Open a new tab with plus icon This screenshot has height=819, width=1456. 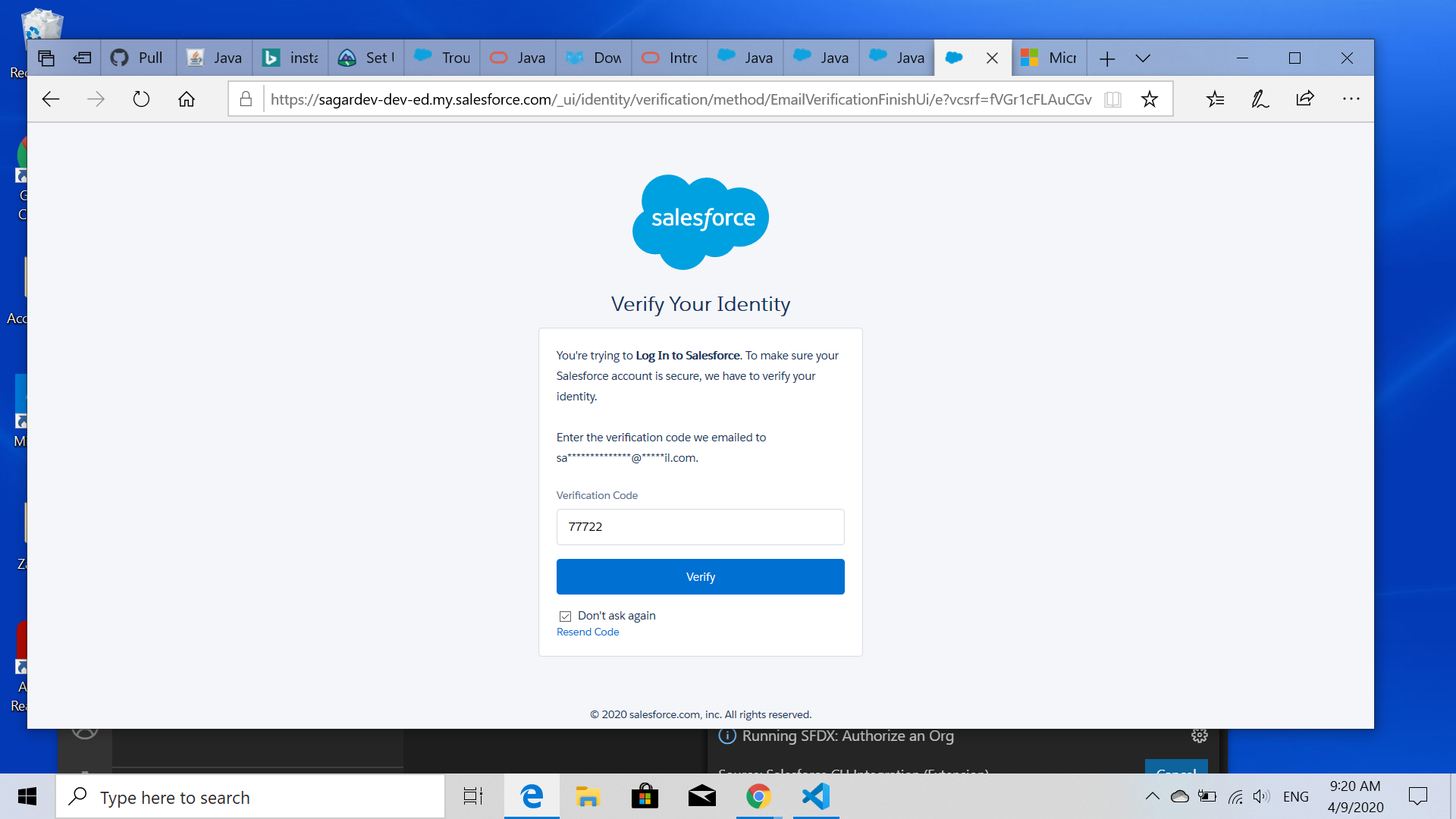point(1107,58)
